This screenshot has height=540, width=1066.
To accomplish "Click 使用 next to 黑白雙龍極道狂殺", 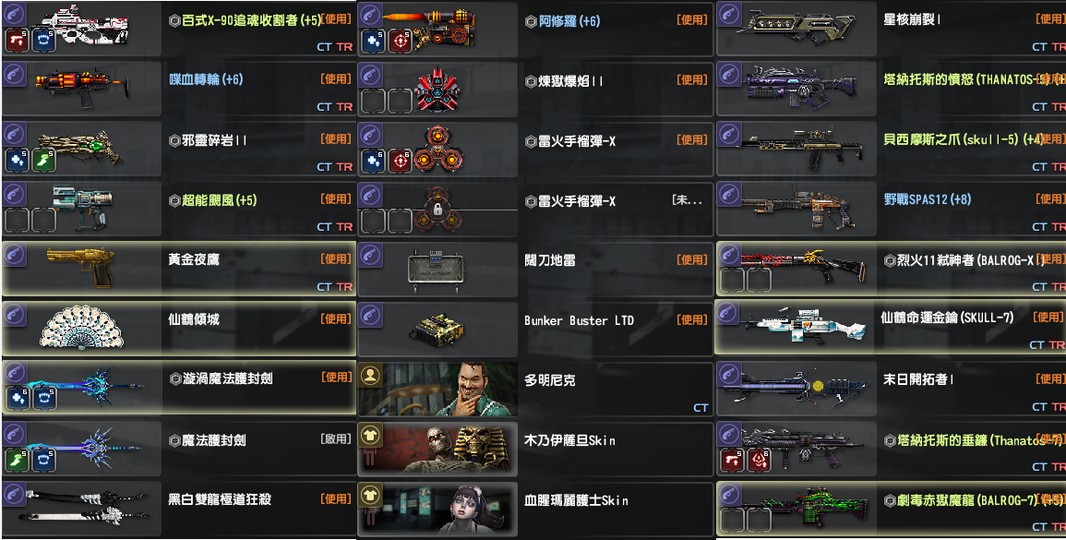I will point(336,499).
